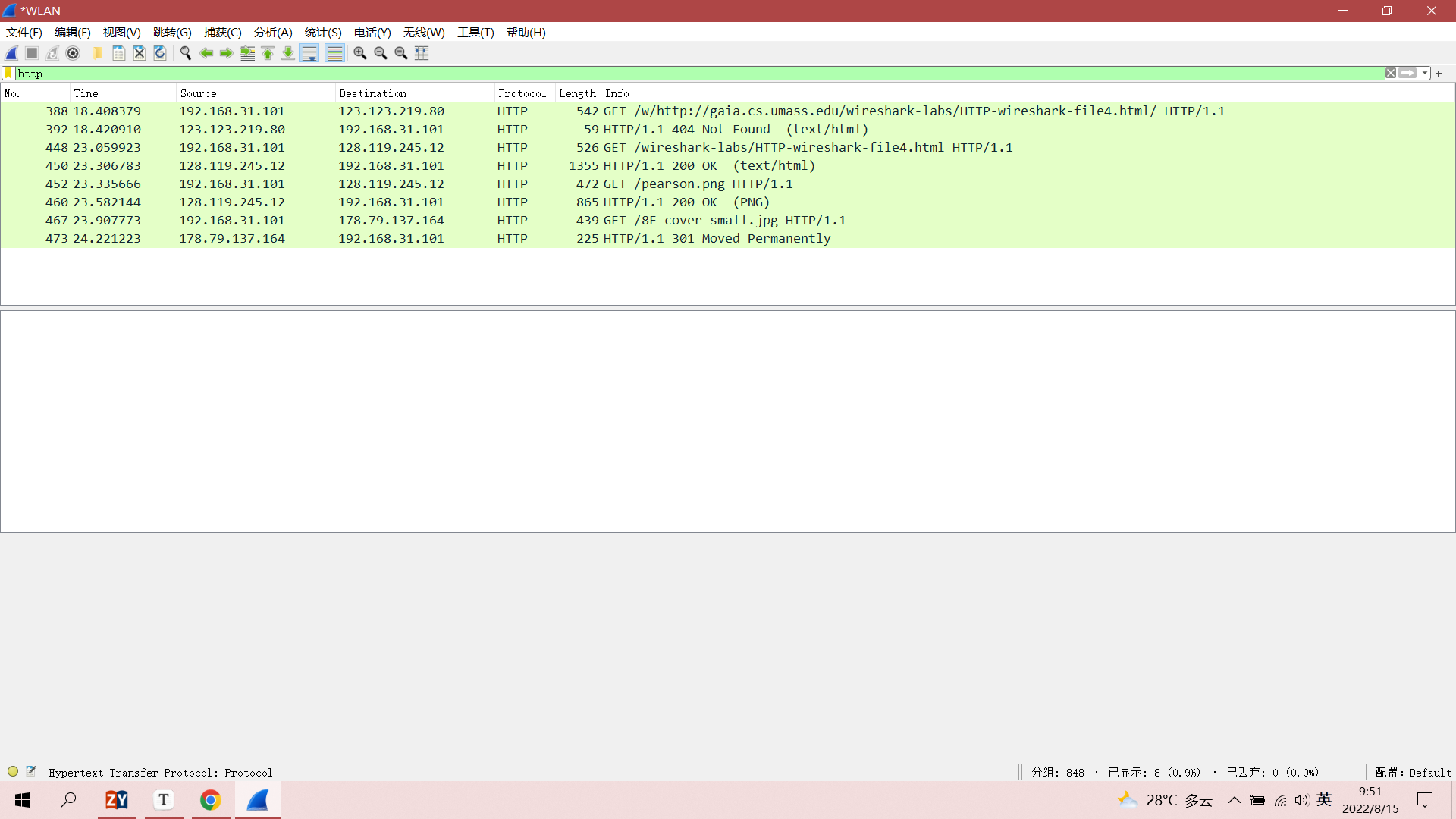Save the capture file
This screenshot has height=819, width=1456.
[x=119, y=53]
